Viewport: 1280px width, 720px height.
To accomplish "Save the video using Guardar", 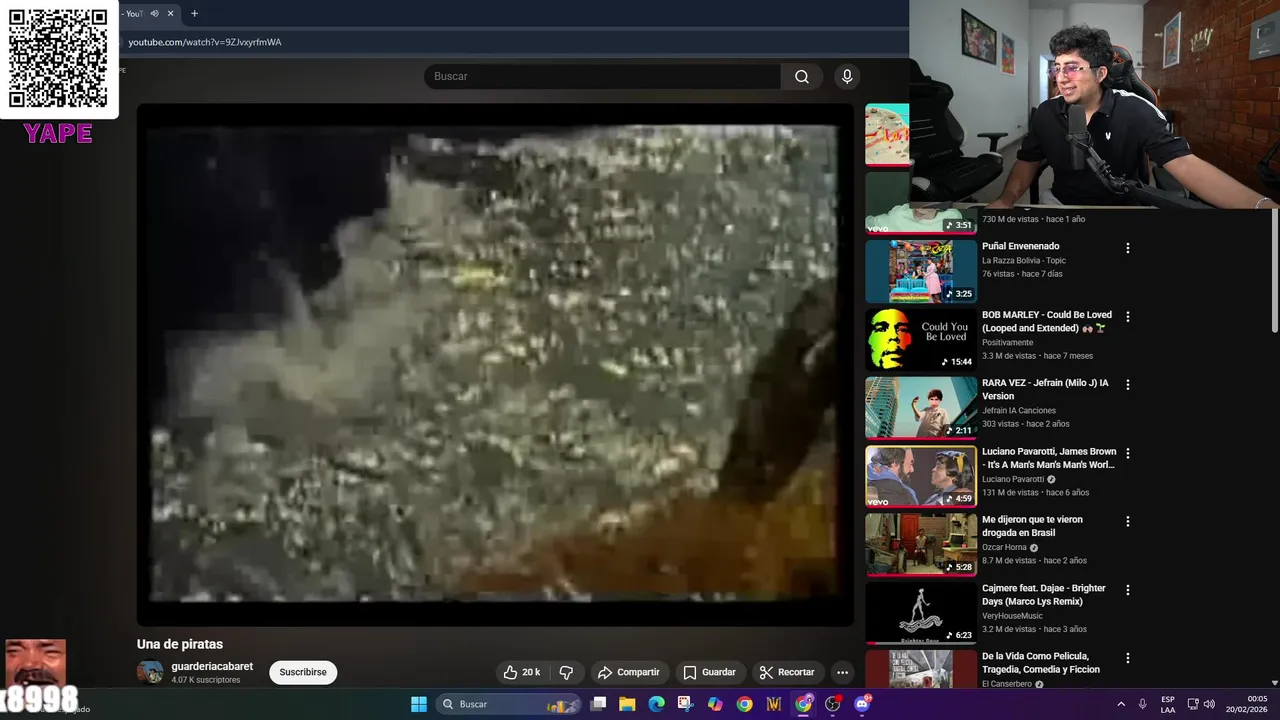I will pyautogui.click(x=709, y=672).
